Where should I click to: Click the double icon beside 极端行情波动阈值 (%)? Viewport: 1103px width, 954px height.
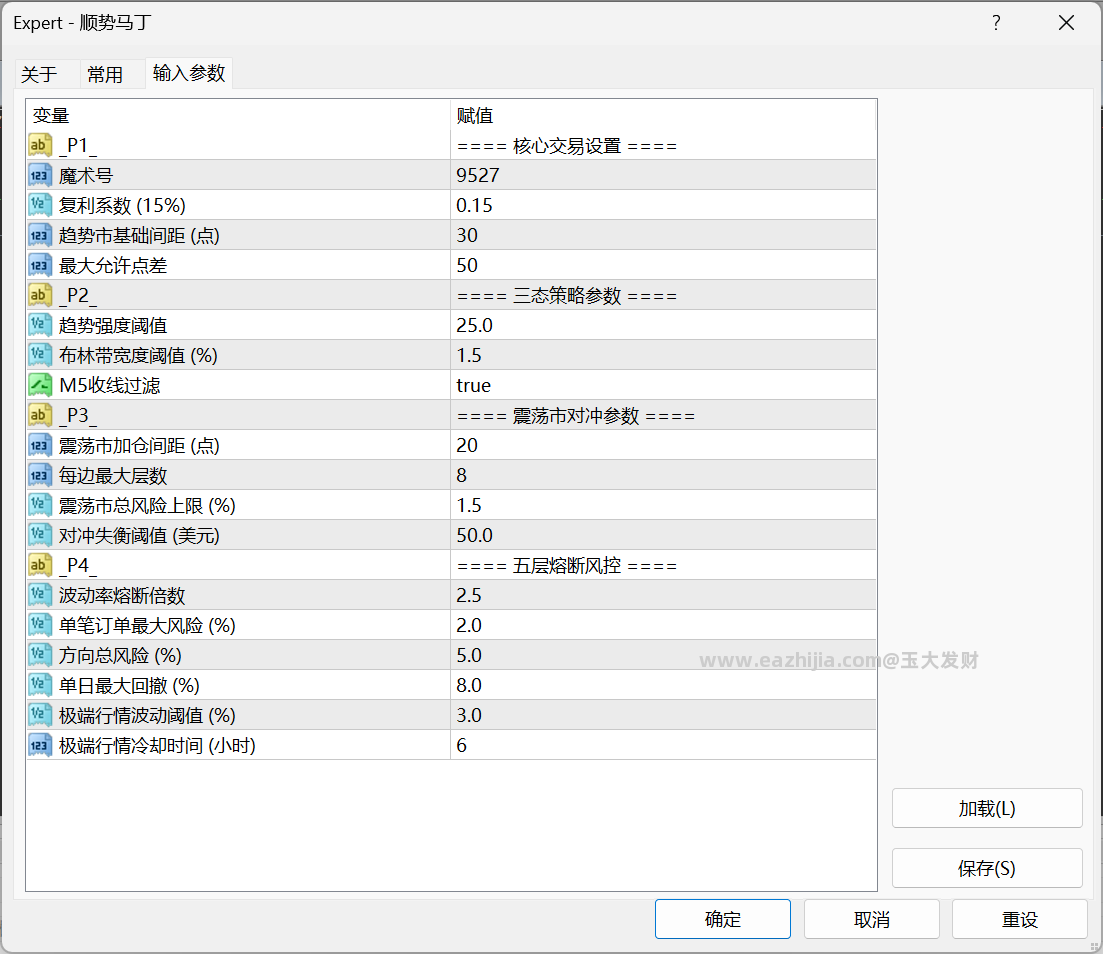pyautogui.click(x=39, y=715)
